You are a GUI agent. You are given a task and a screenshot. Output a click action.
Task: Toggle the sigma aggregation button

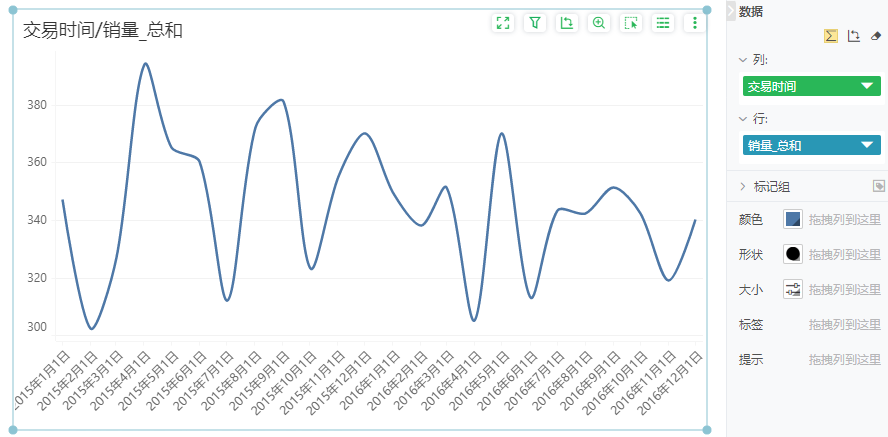[831, 36]
